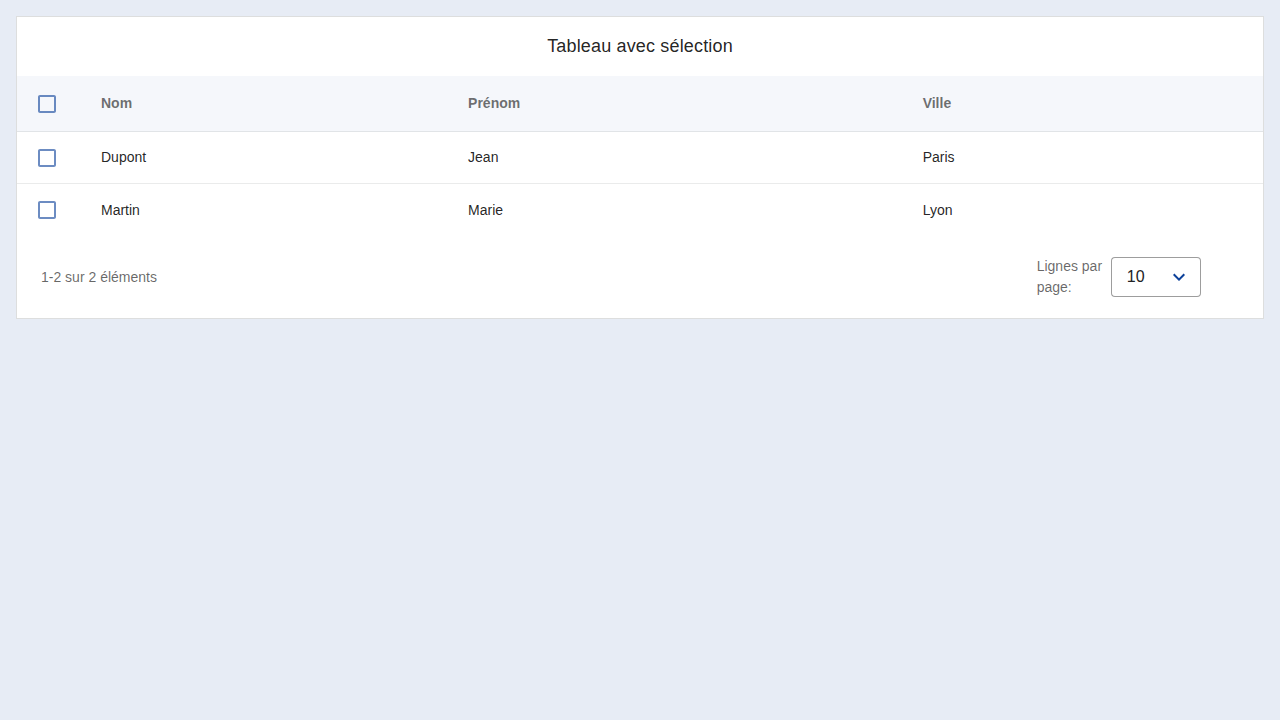Click the Ville column header
This screenshot has height=720, width=1280.
coord(937,103)
